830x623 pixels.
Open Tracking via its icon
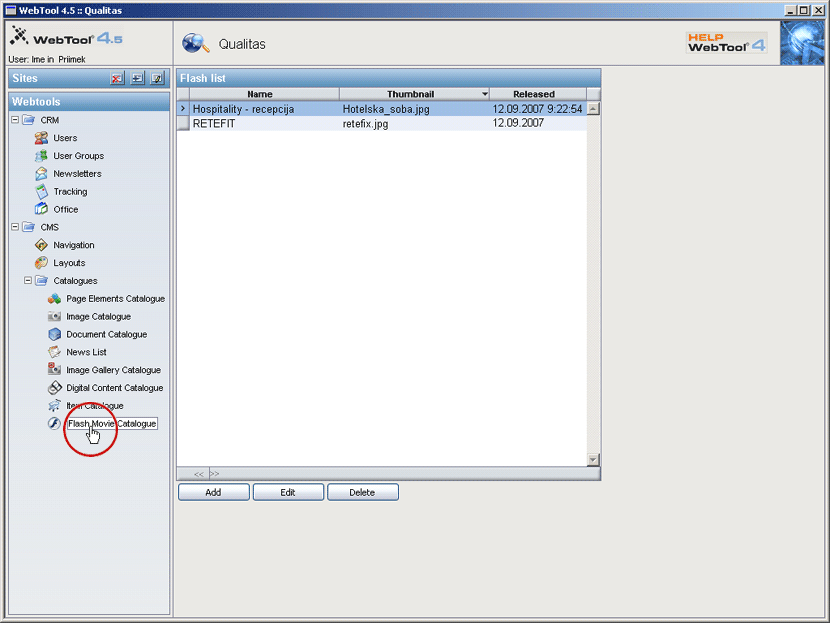[x=41, y=192]
